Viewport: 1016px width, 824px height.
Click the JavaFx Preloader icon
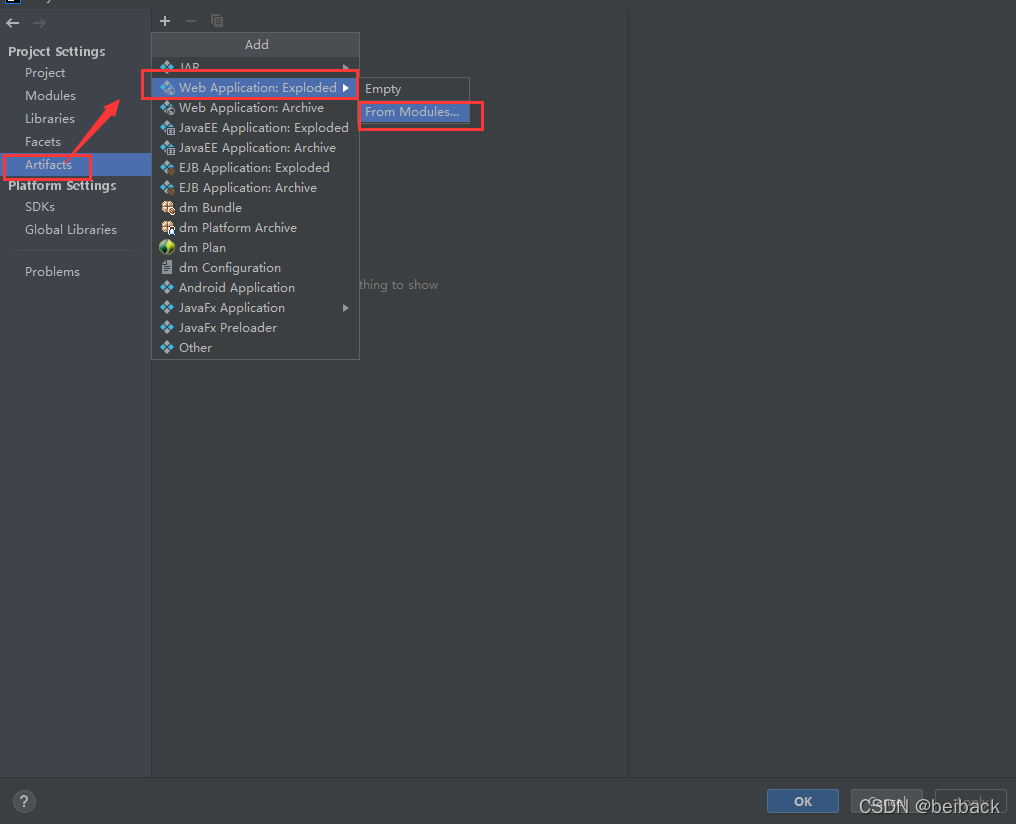pos(167,327)
